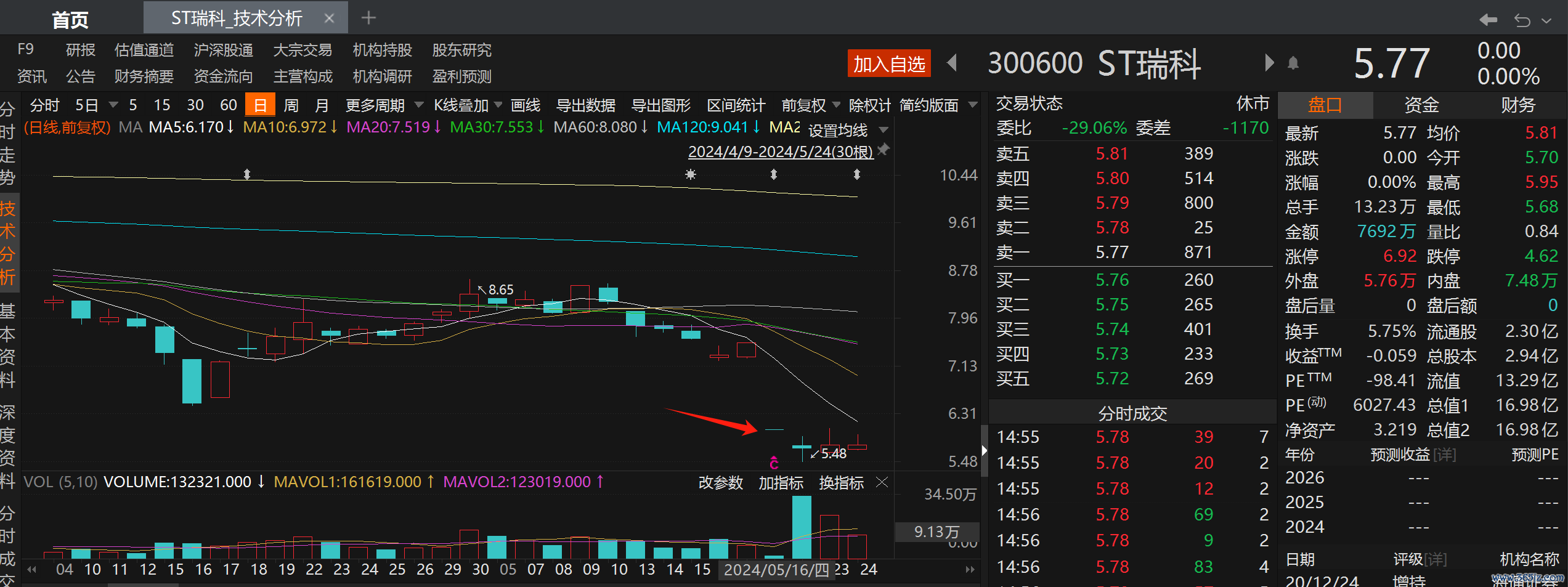
Task: Expand the 更多周期 dropdown
Action: pos(384,105)
